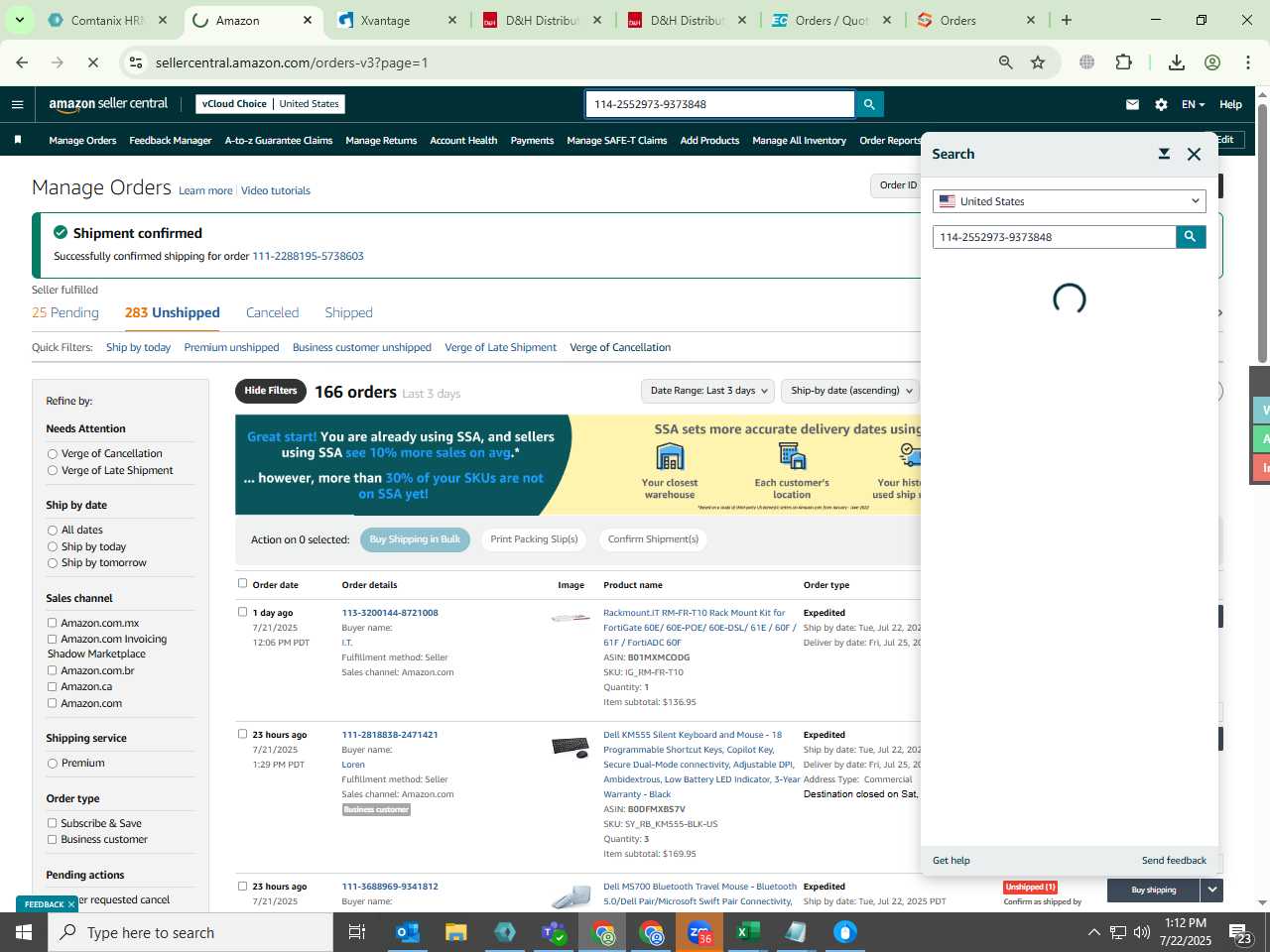Open Video tutorials link
This screenshot has width=1270, height=952.
point(276,190)
